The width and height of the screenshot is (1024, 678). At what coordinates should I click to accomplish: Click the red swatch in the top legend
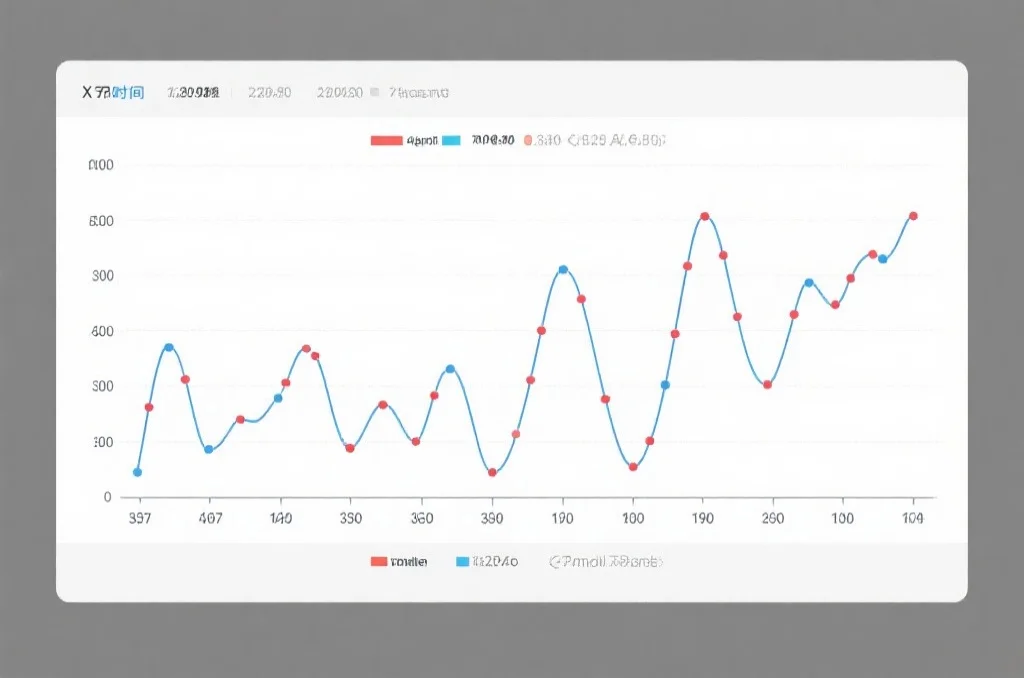click(x=386, y=141)
